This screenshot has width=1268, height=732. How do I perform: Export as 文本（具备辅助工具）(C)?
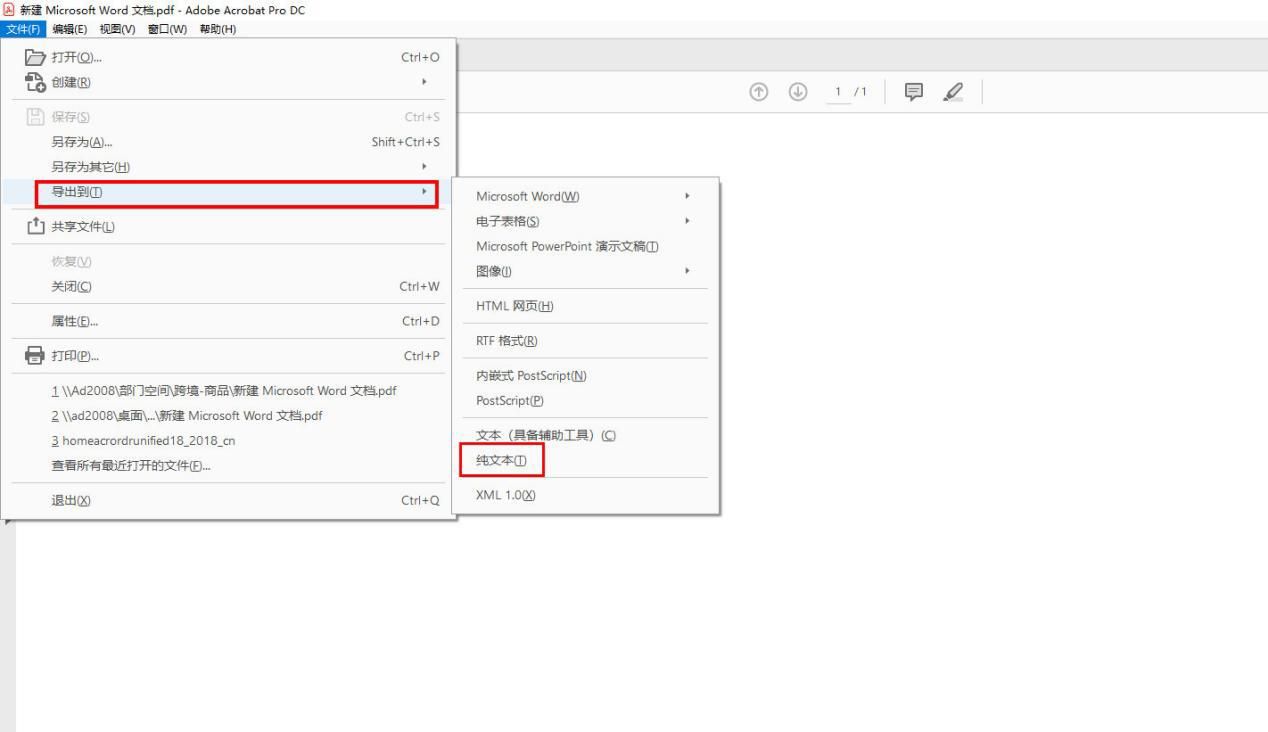[586, 435]
